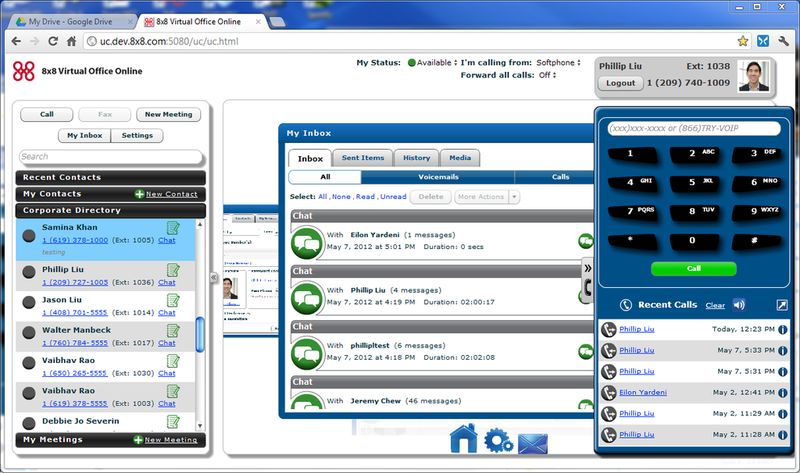The height and width of the screenshot is (473, 800).
Task: Open note icon for Debbie Jo Severin
Action: [x=173, y=421]
